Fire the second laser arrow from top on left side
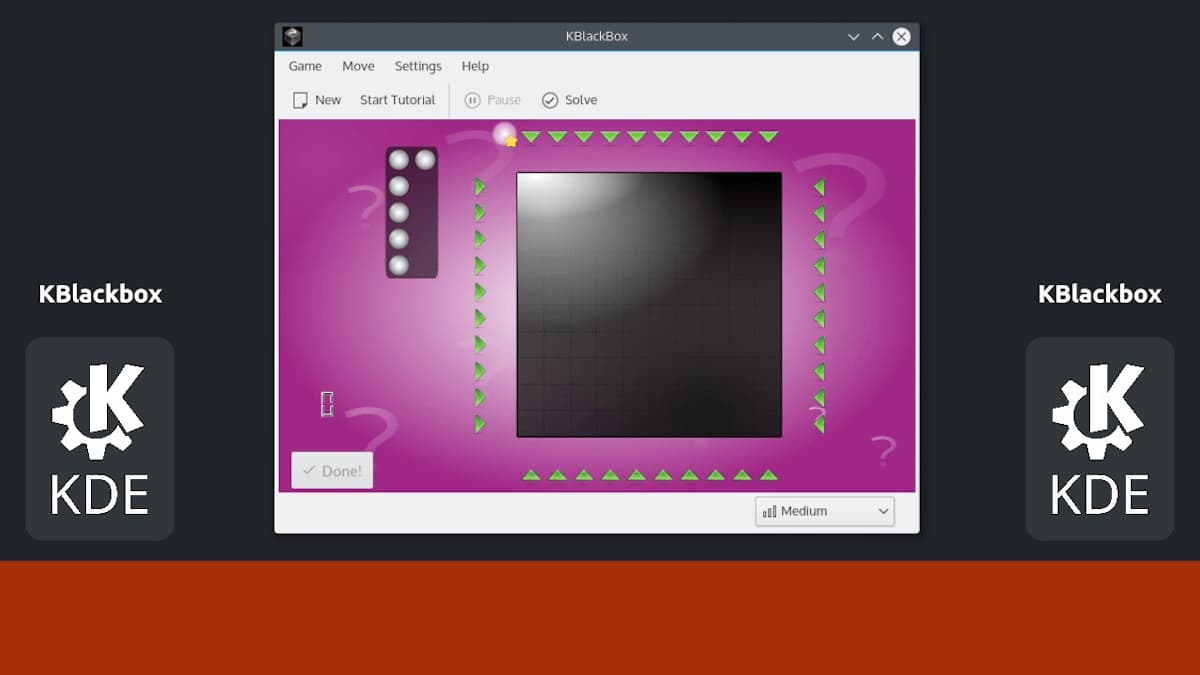This screenshot has height=675, width=1200. 480,213
